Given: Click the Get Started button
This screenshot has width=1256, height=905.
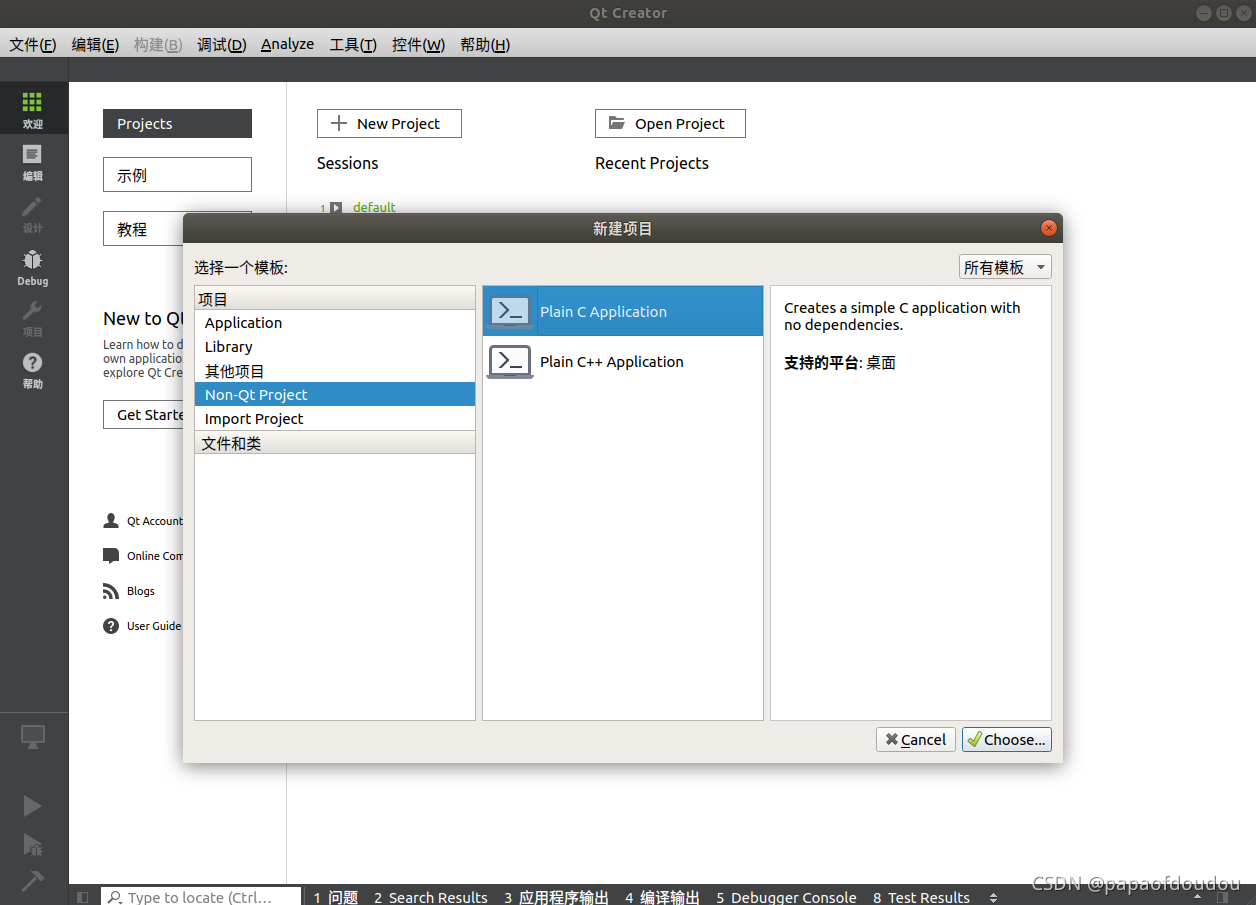Looking at the screenshot, I should [144, 414].
